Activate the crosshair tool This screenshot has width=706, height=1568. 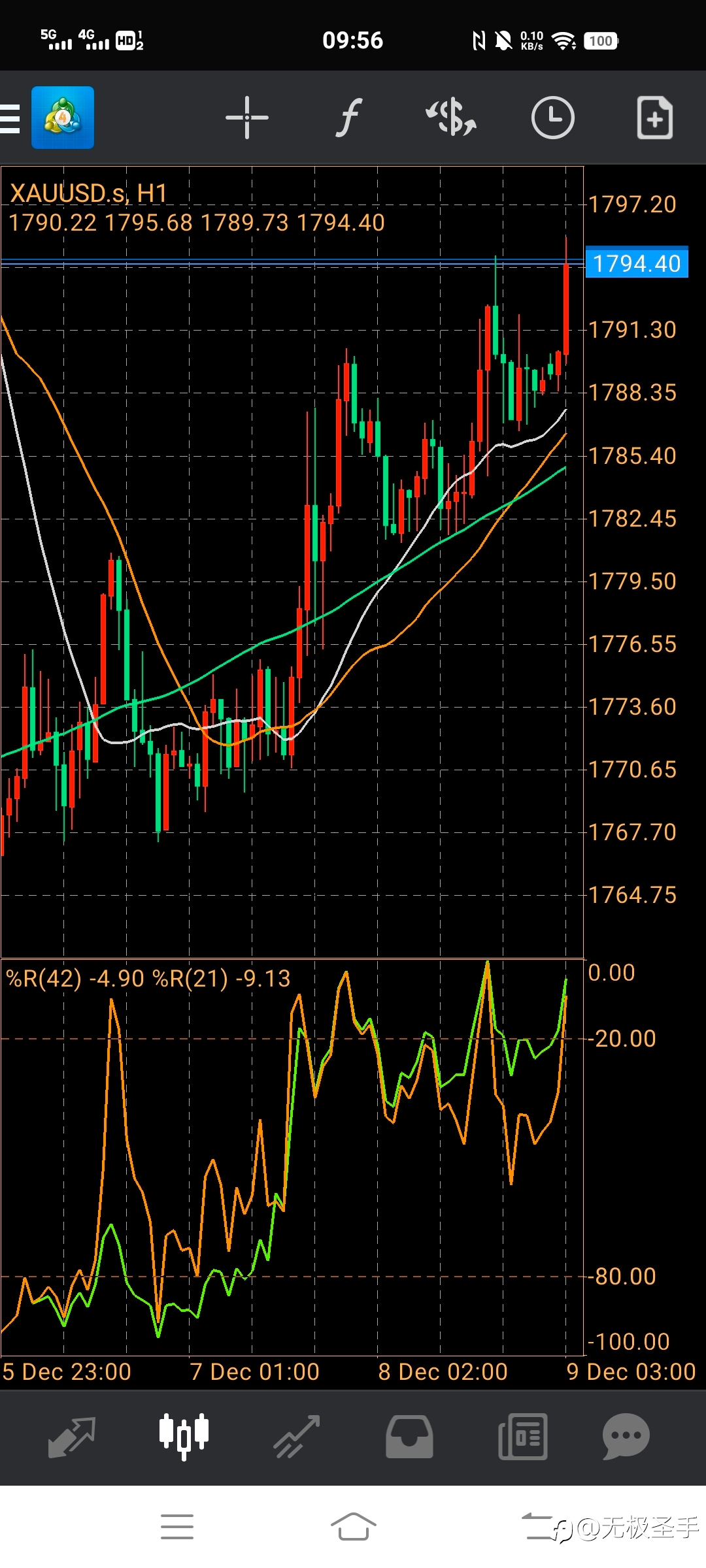(247, 118)
